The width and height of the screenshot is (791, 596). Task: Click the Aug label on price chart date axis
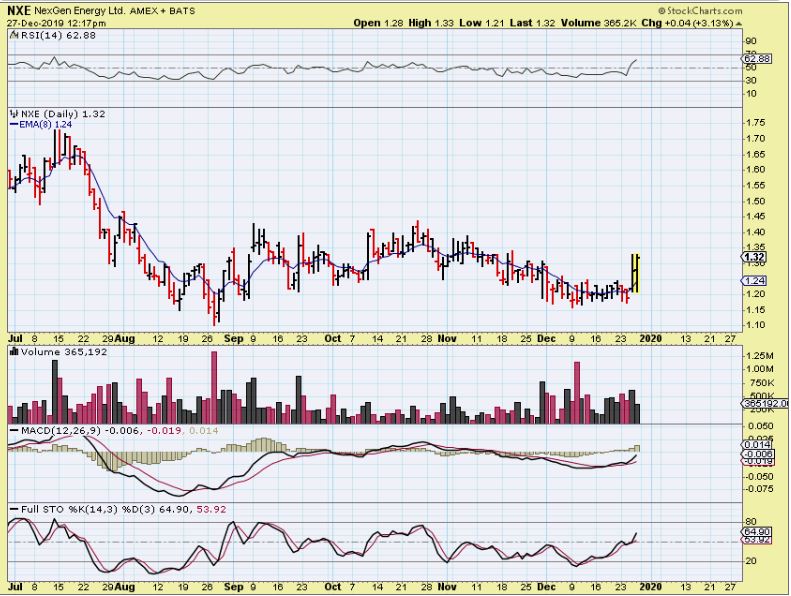125,339
